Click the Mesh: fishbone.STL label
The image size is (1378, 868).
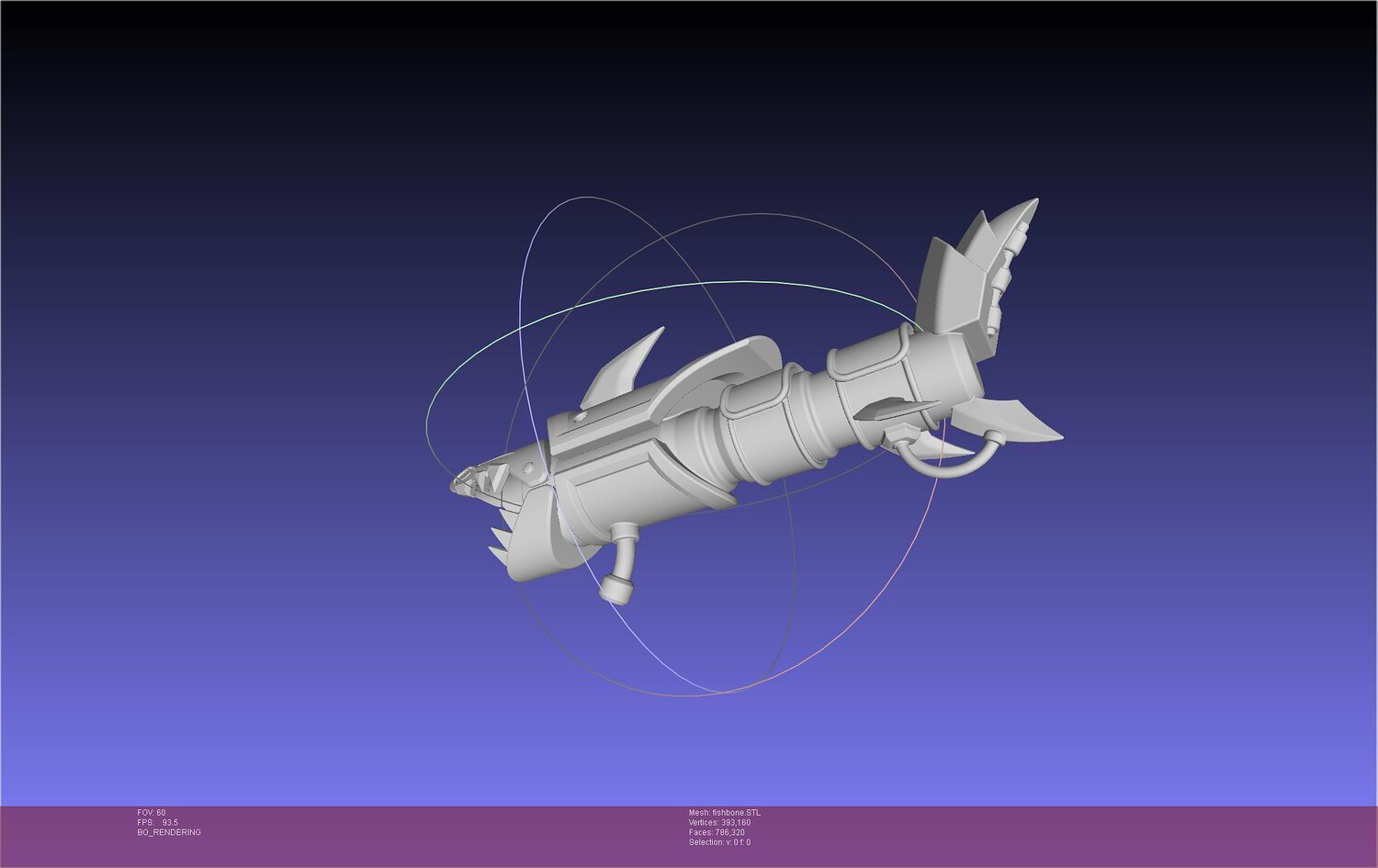pyautogui.click(x=725, y=813)
